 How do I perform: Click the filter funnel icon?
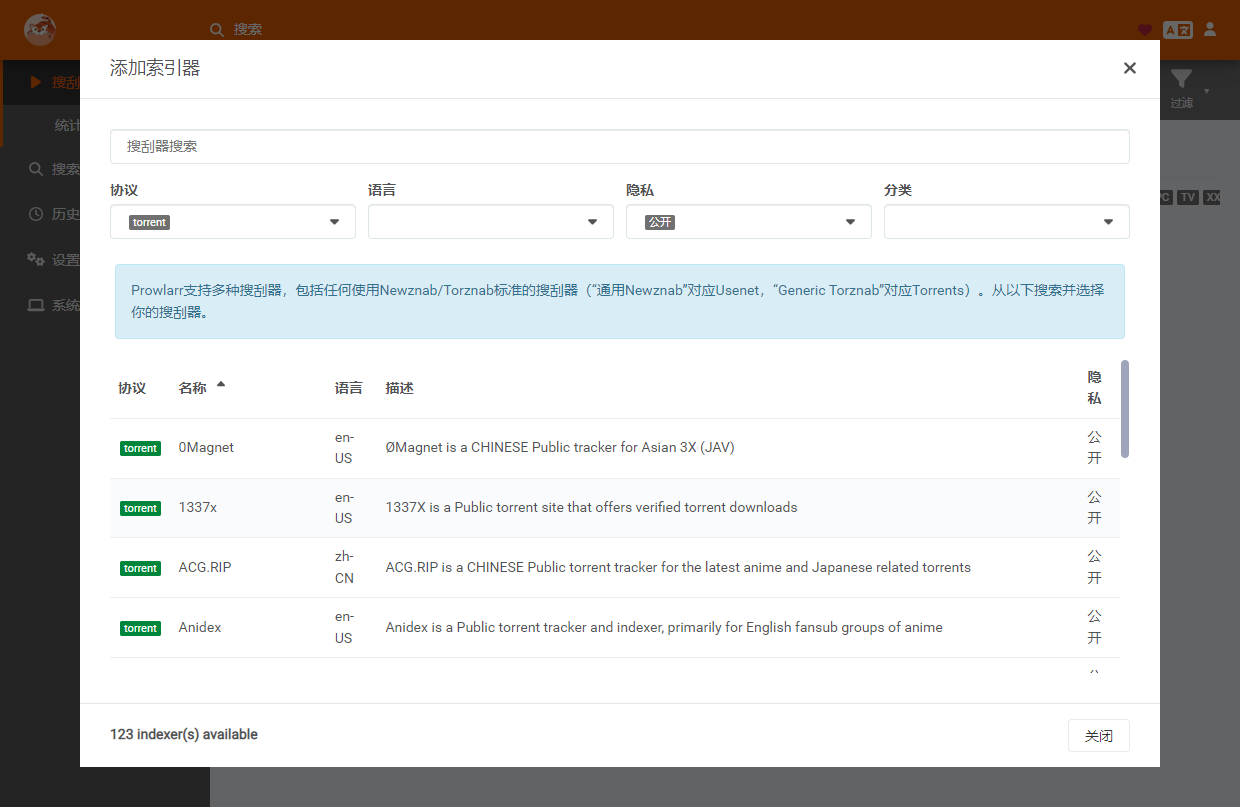click(1182, 80)
